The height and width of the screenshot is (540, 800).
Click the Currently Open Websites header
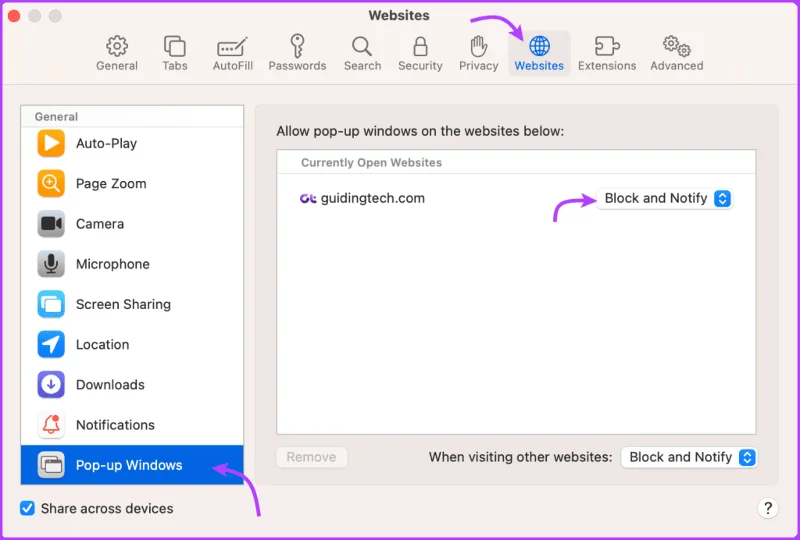coord(371,163)
